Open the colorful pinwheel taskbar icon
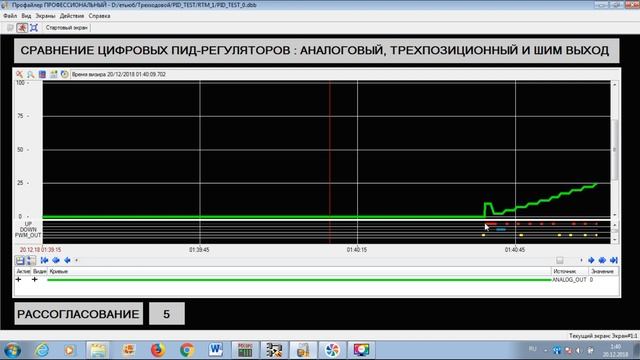The image size is (640, 360). 332,350
